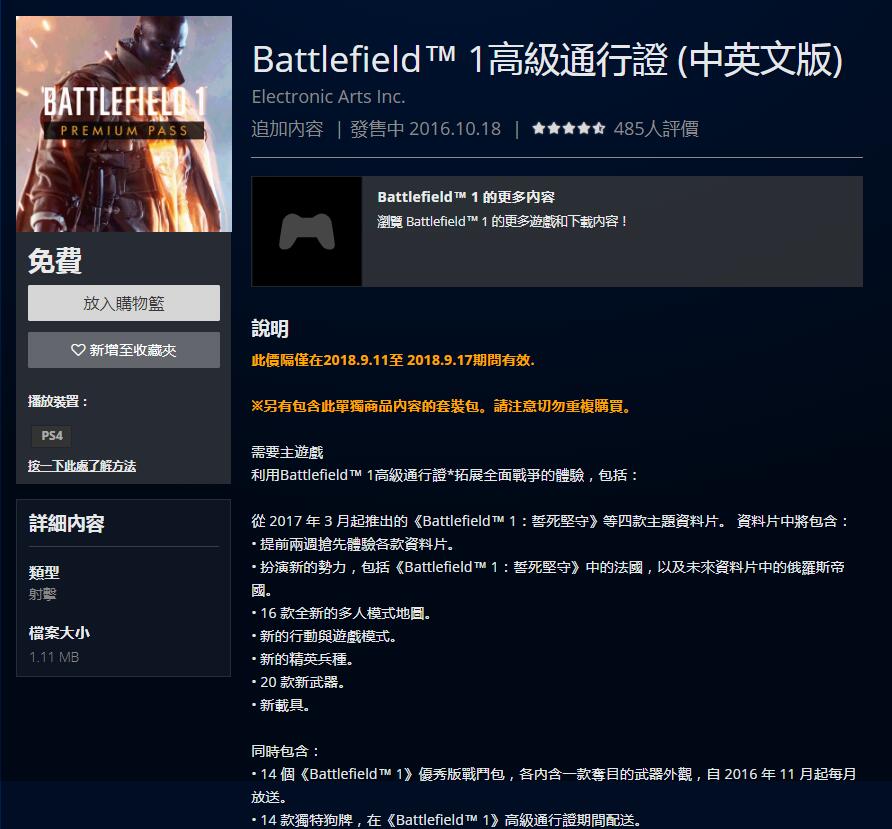Select the 追加內容 category label

(288, 129)
